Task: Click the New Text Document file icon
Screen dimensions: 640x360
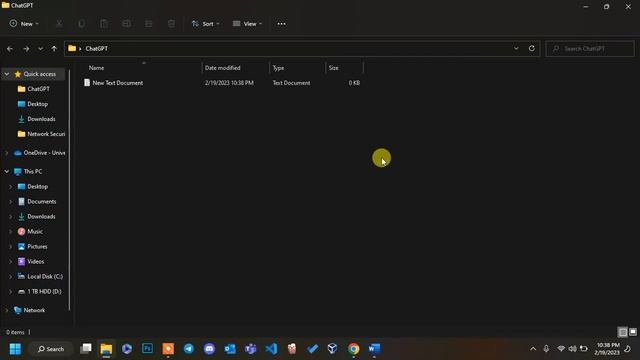Action: pos(87,82)
